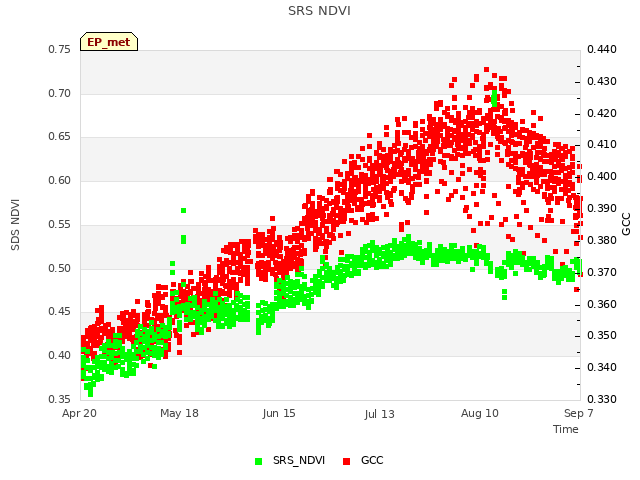Click the 0.65 left axis value
Image resolution: width=640 pixels, height=480 pixels.
tap(59, 136)
